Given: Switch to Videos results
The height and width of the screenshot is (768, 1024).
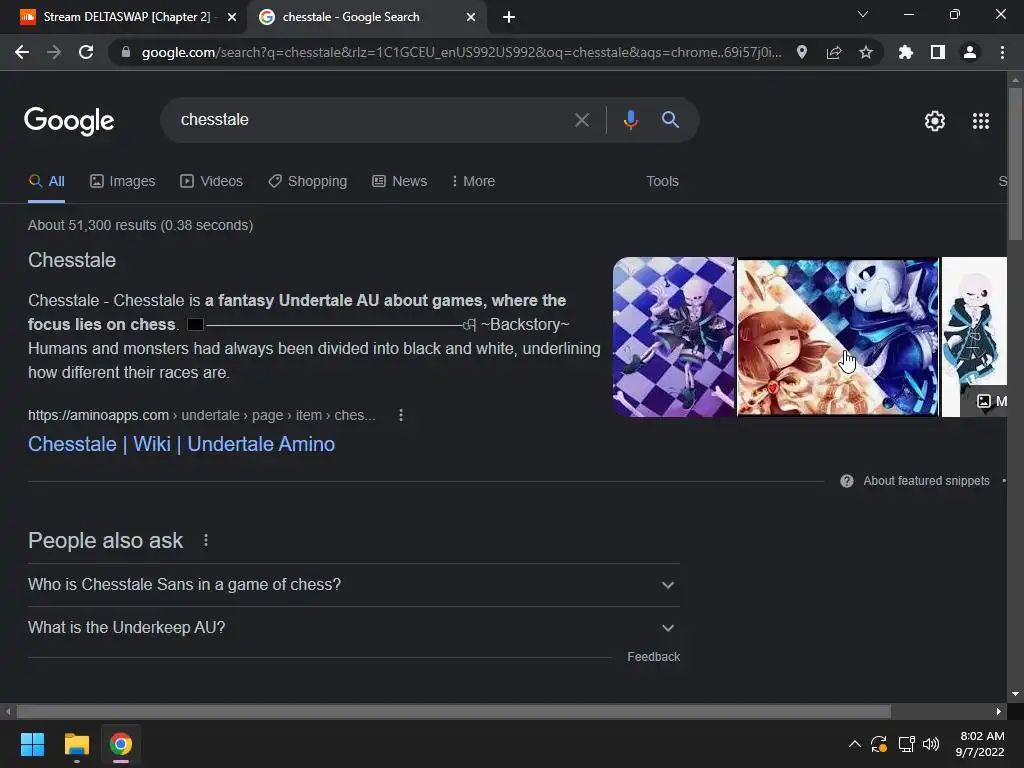Looking at the screenshot, I should 212,181.
